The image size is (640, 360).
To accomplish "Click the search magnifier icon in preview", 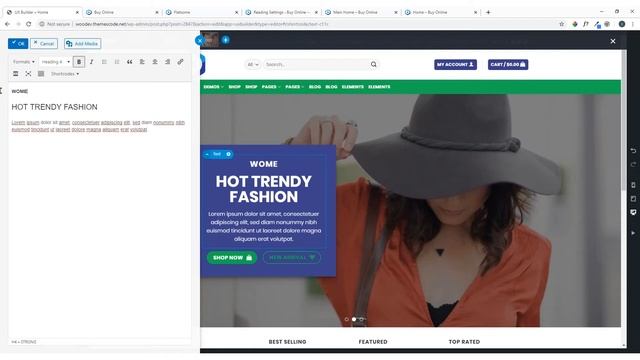I will [x=373, y=64].
